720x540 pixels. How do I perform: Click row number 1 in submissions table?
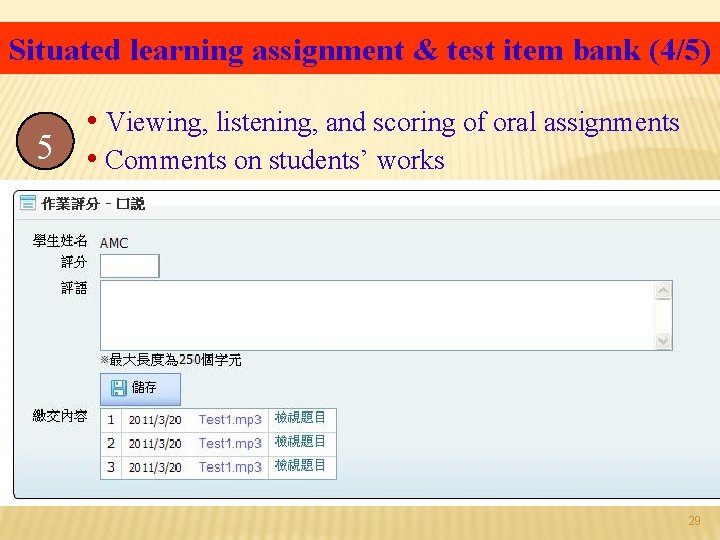tap(111, 420)
